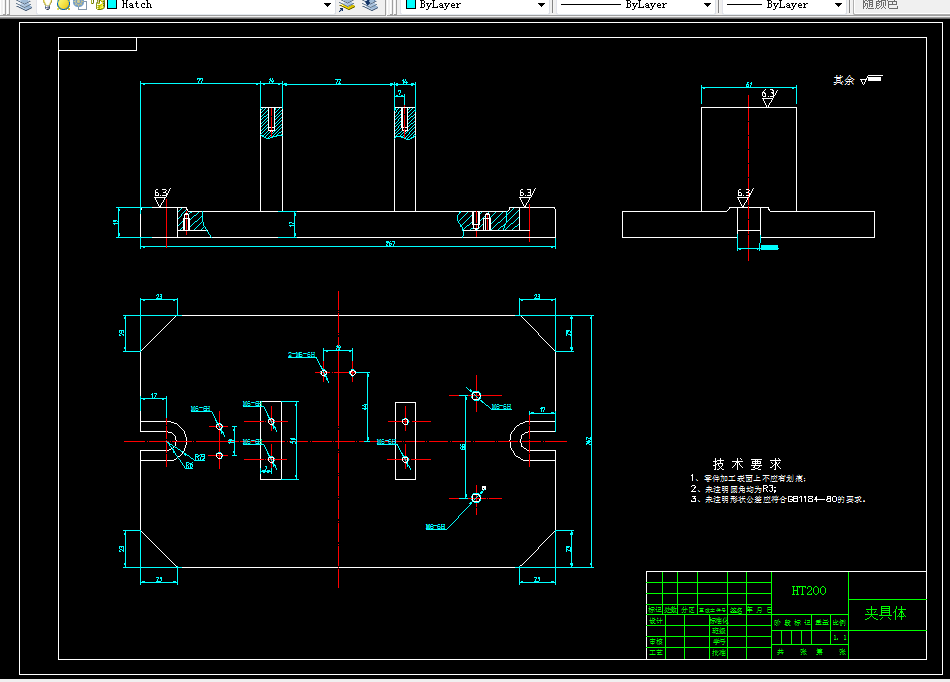Expand the Hatch layer dropdown list

click(x=327, y=5)
